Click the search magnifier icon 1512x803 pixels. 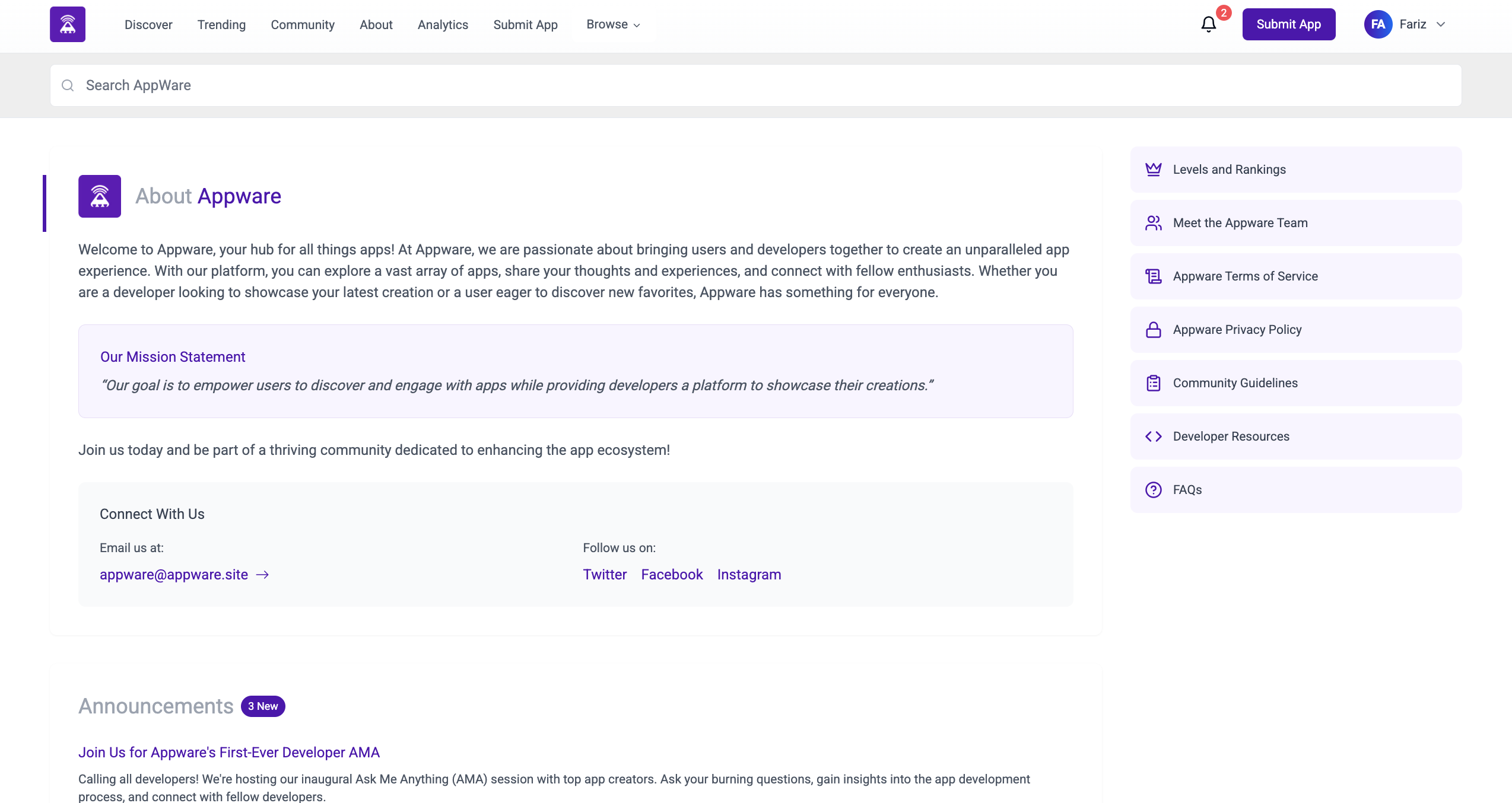point(68,85)
